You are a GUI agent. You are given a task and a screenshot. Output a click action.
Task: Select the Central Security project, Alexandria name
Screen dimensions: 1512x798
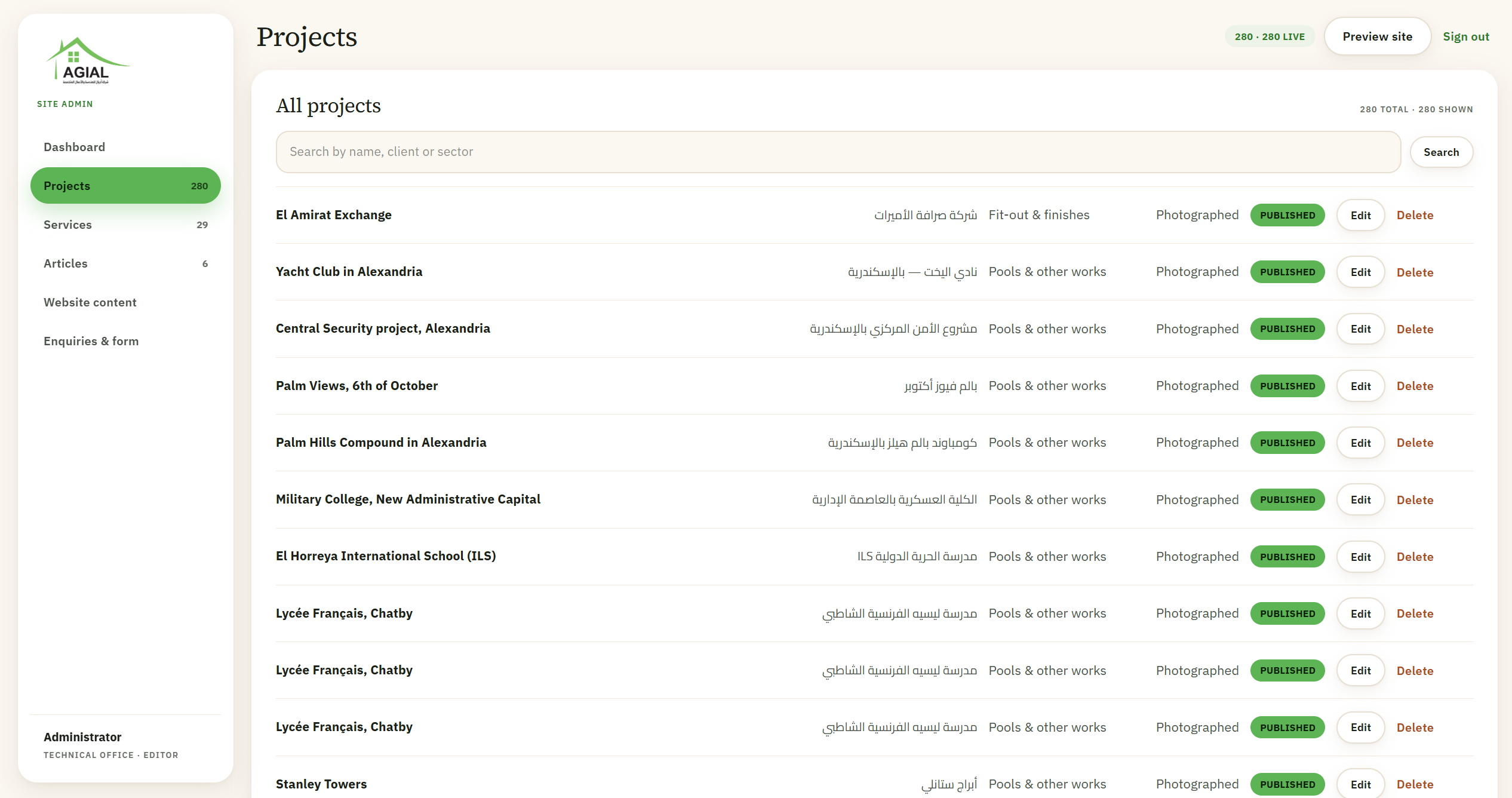pyautogui.click(x=383, y=329)
